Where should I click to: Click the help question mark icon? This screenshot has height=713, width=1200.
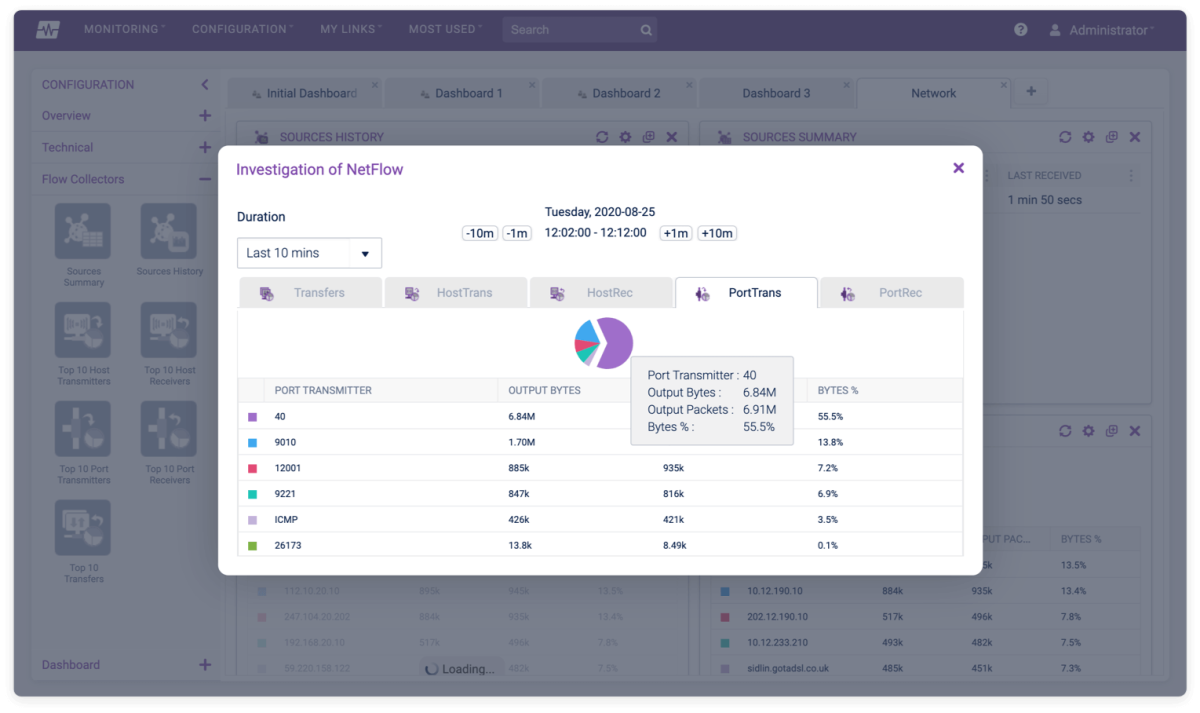pos(1020,29)
